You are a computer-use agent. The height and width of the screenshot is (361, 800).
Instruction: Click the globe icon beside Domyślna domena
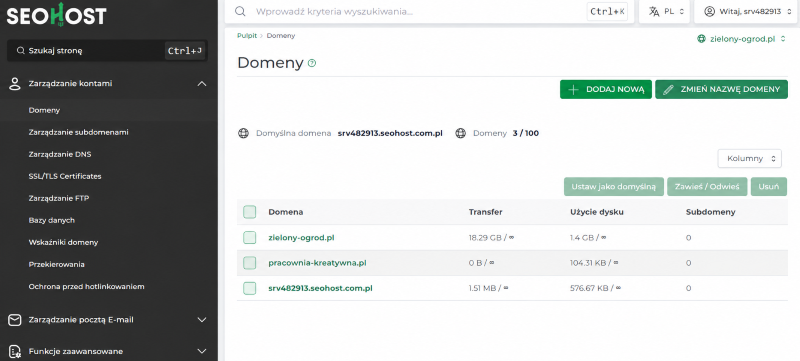point(243,134)
